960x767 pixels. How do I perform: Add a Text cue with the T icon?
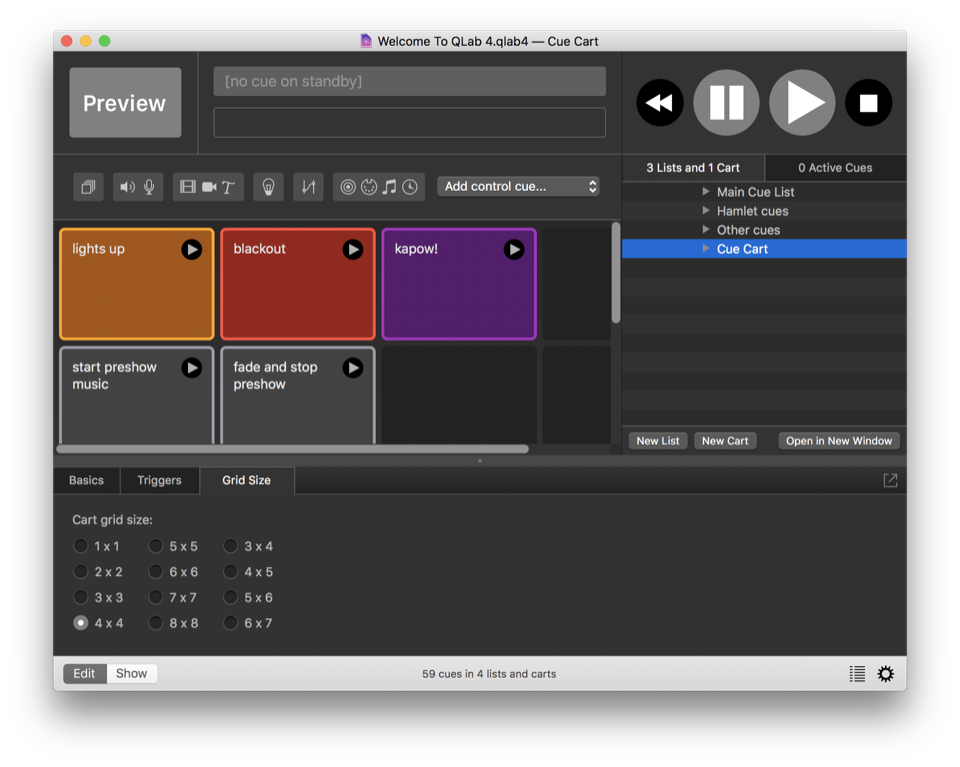(228, 187)
